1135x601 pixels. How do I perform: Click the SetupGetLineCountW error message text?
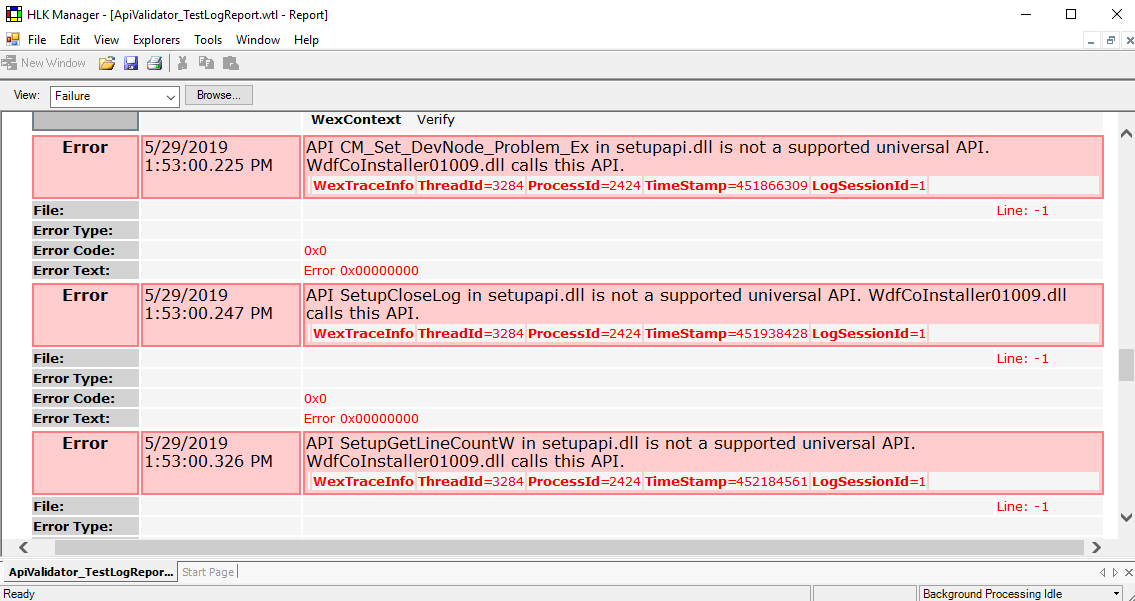pyautogui.click(x=611, y=452)
